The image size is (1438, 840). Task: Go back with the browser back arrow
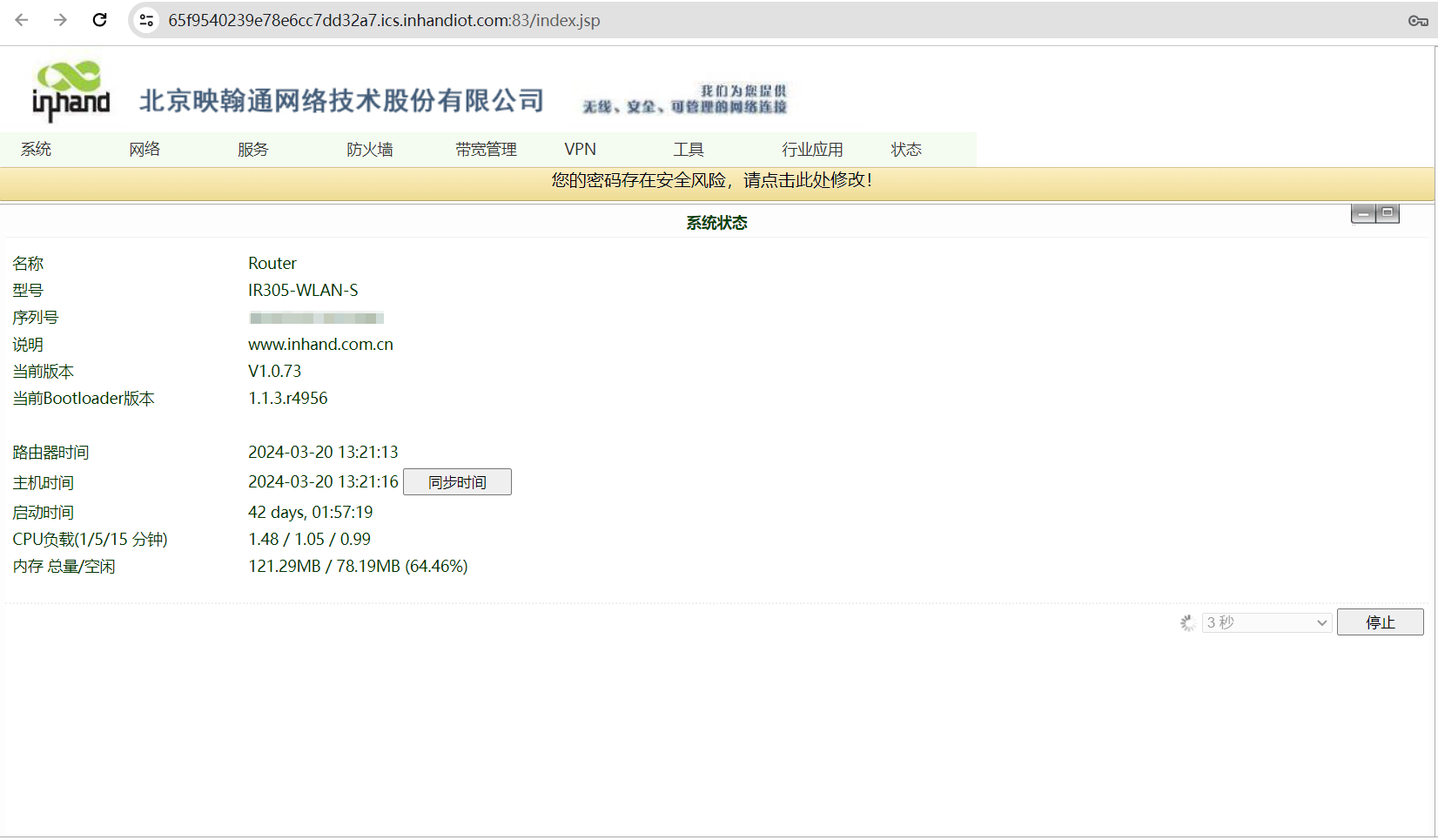(22, 20)
